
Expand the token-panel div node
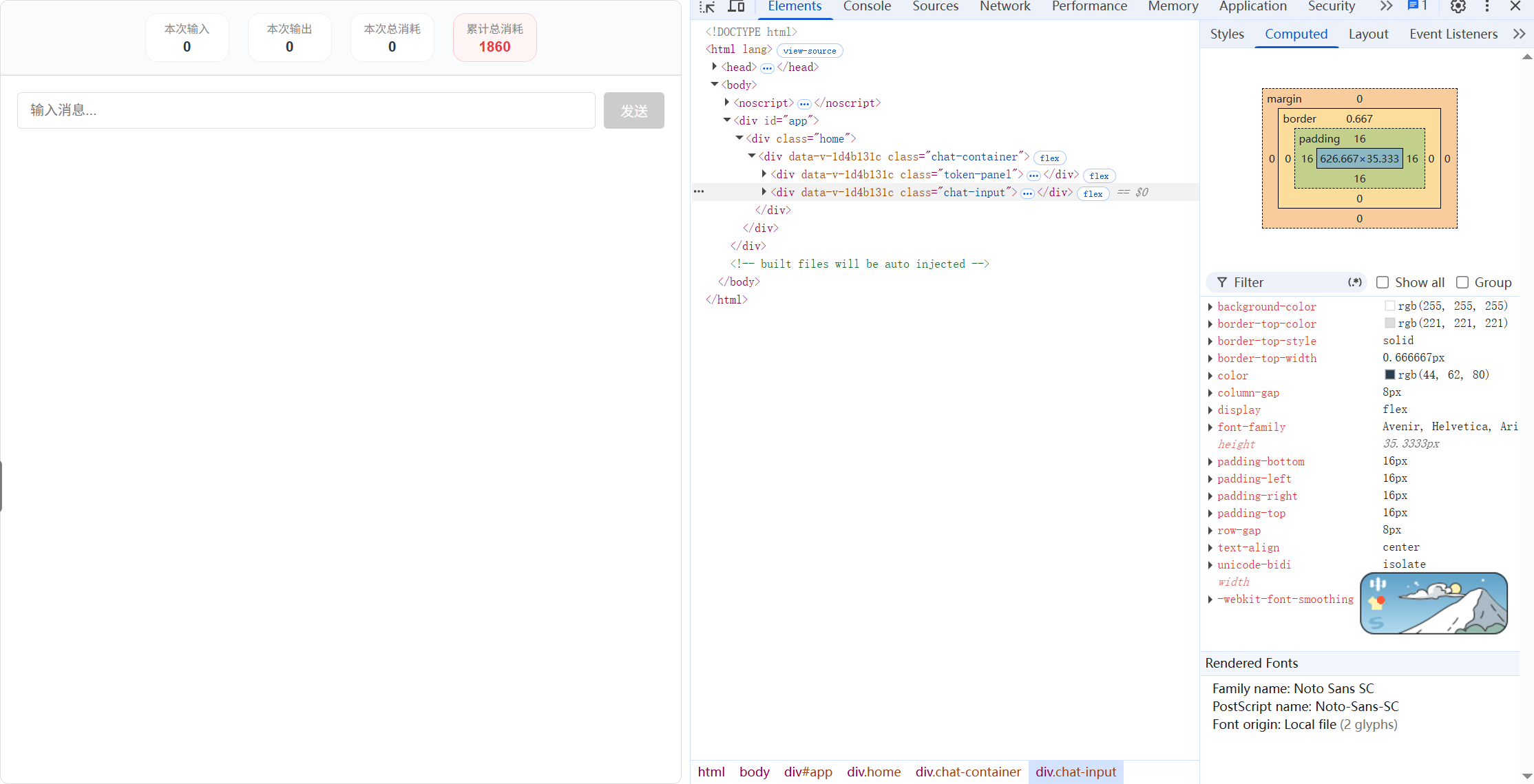pyautogui.click(x=764, y=174)
